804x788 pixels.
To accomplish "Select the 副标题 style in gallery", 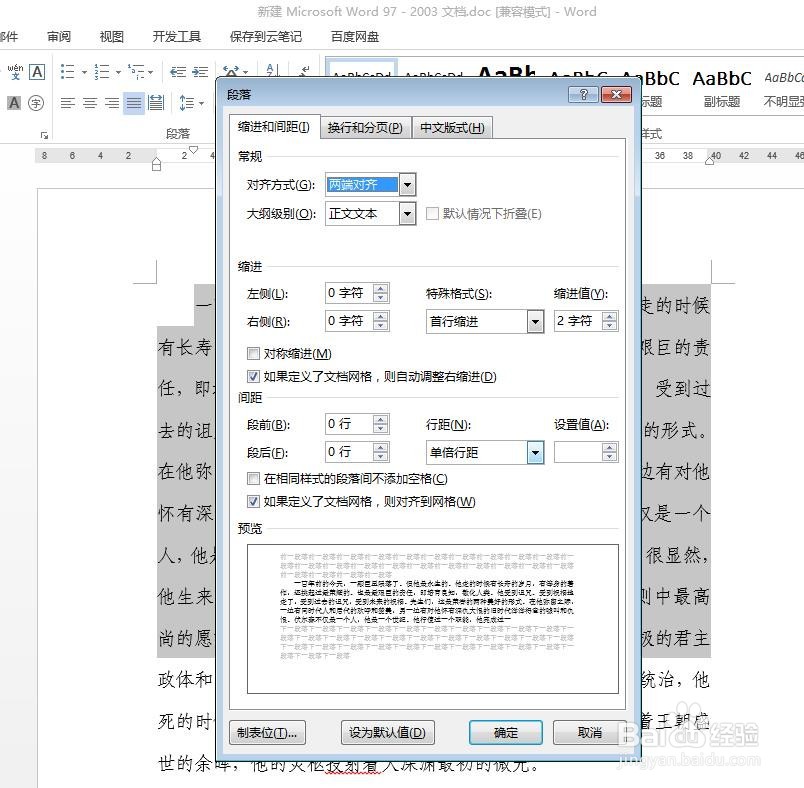I will 722,88.
